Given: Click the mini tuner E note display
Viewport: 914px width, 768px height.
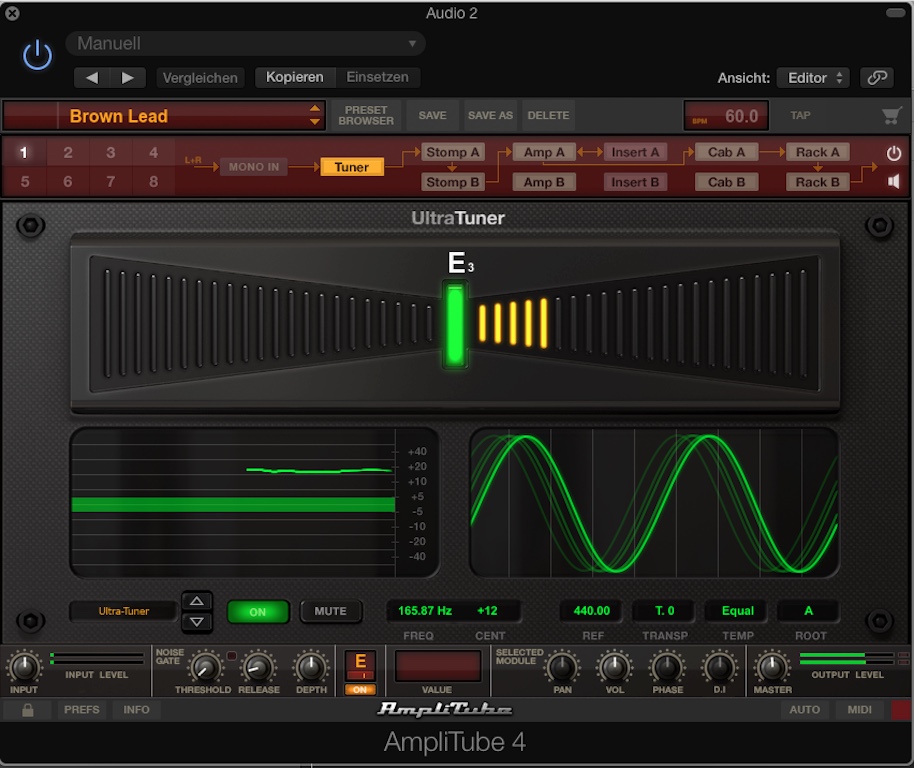Looking at the screenshot, I should tap(360, 665).
